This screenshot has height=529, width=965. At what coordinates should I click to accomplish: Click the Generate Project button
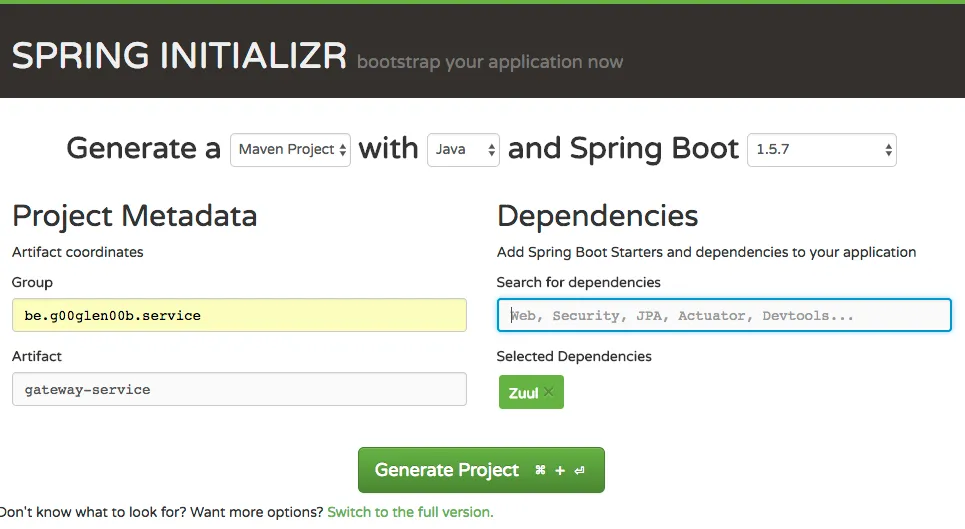pos(481,470)
